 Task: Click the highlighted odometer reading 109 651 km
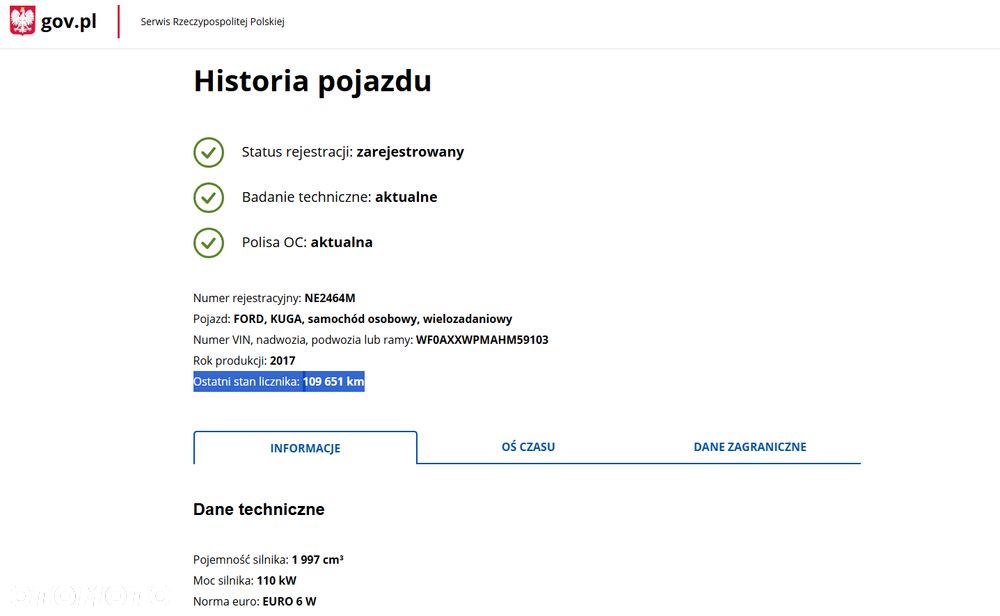pos(334,381)
